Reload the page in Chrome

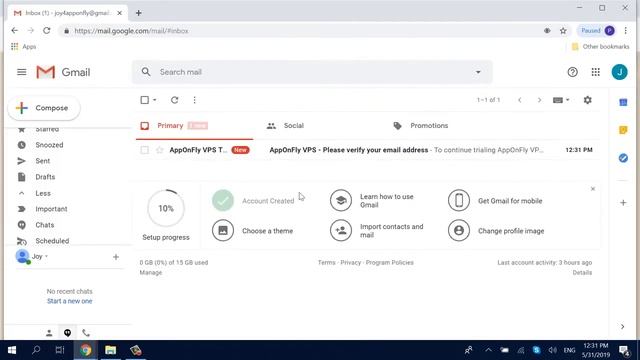pyautogui.click(x=47, y=31)
